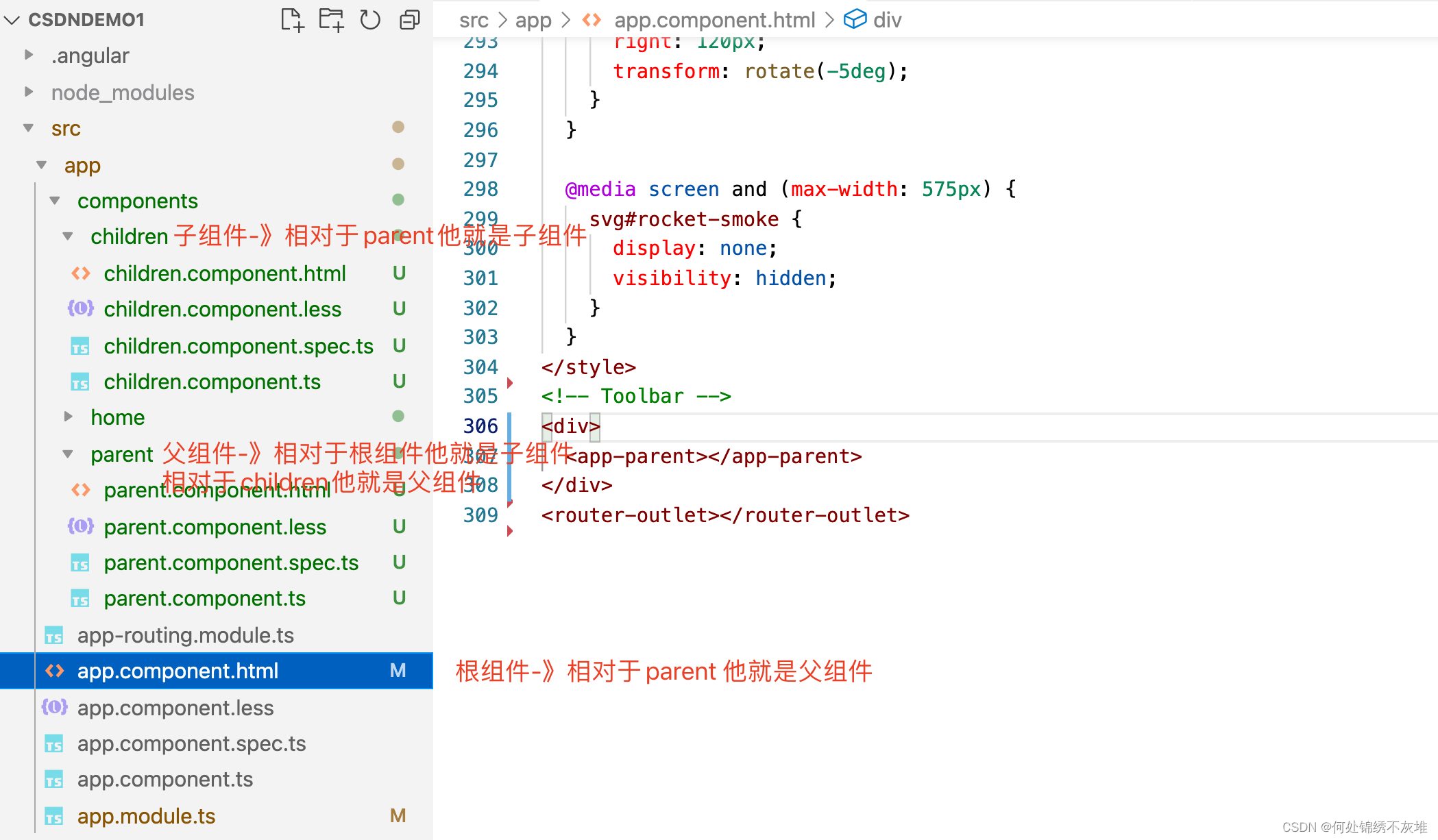The height and width of the screenshot is (840, 1438).
Task: Click the HTML icon of children.component.html
Action: [80, 273]
